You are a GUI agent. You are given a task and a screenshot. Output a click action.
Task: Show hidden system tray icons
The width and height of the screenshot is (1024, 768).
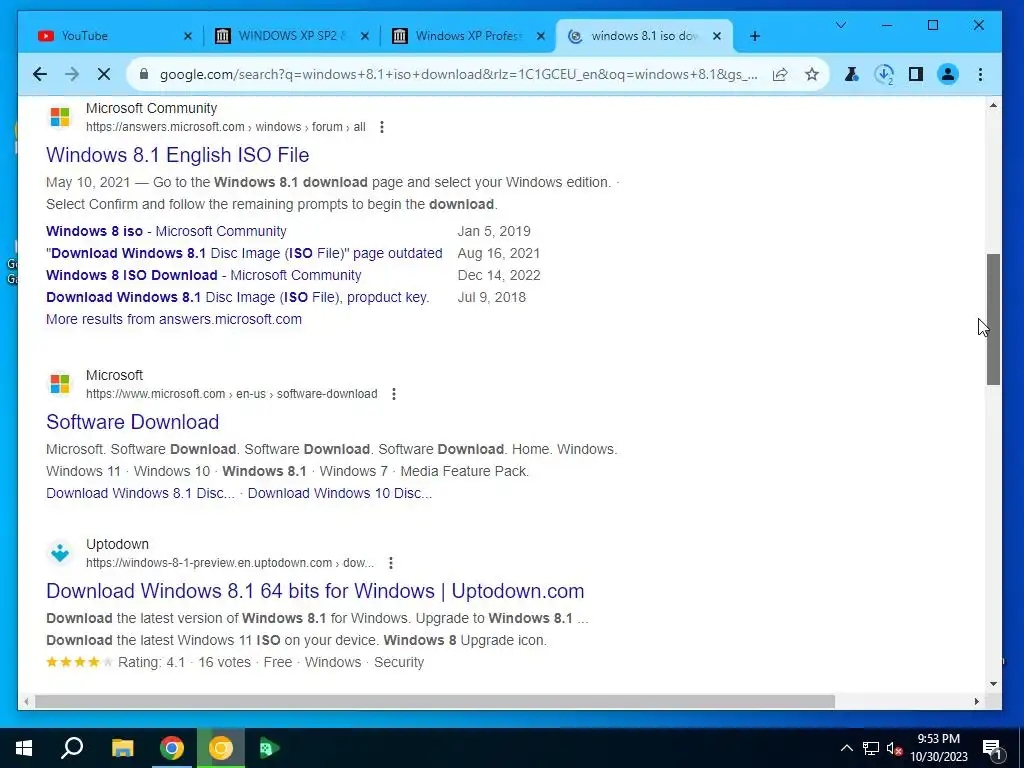846,748
